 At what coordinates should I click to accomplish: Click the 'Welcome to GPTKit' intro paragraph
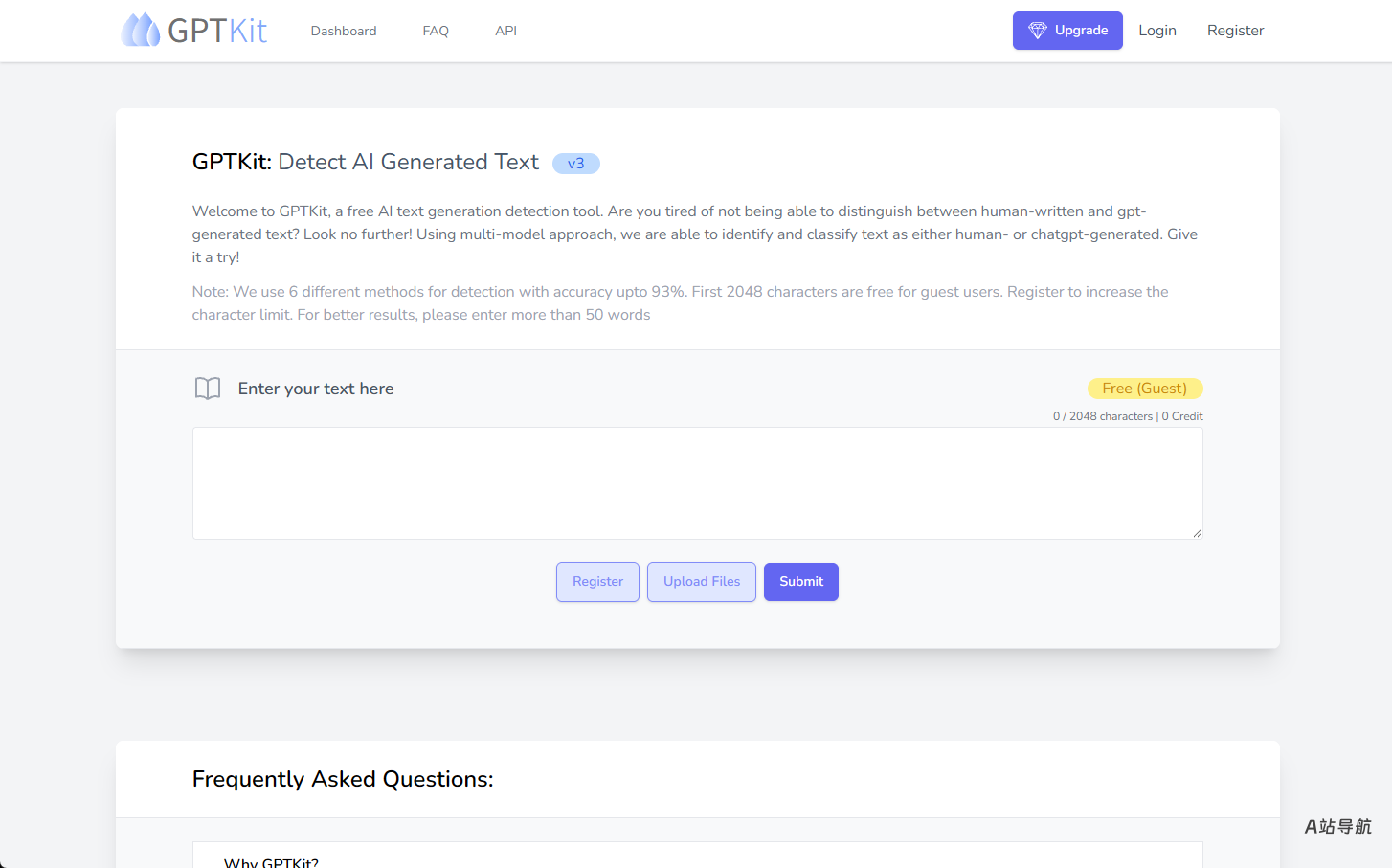click(695, 234)
